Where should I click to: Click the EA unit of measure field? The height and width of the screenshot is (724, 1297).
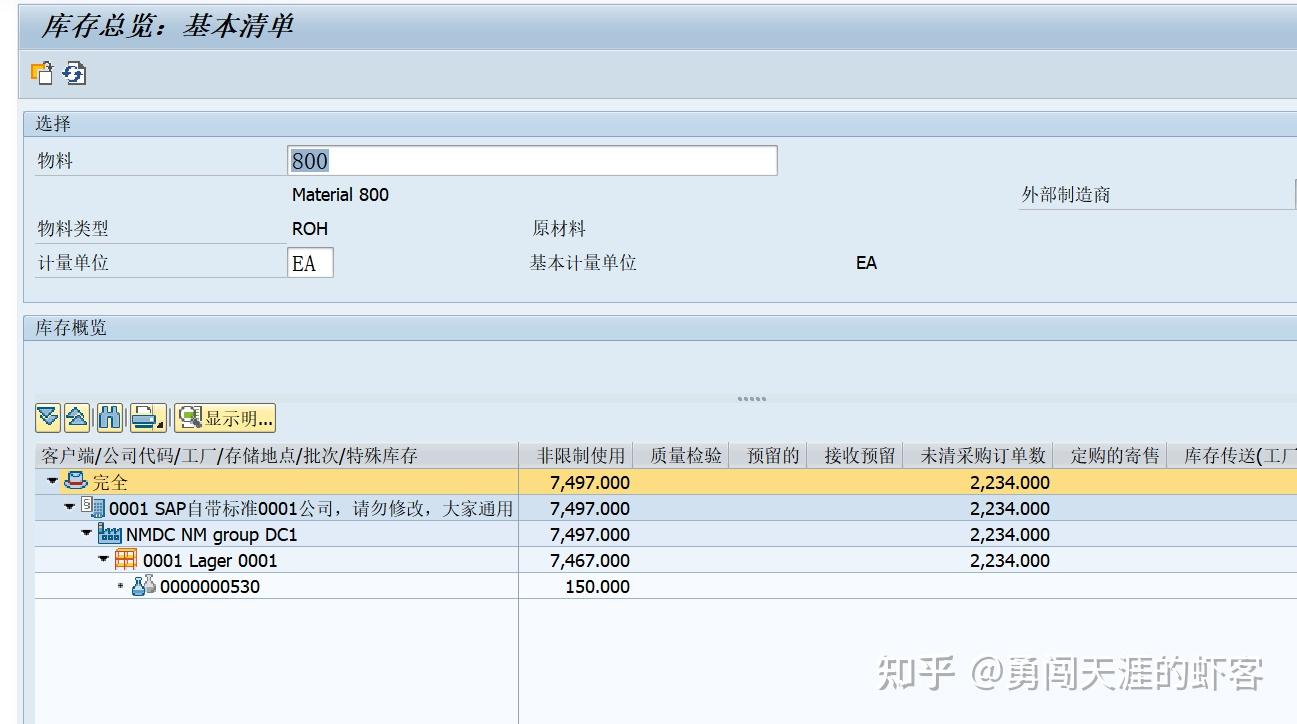310,262
